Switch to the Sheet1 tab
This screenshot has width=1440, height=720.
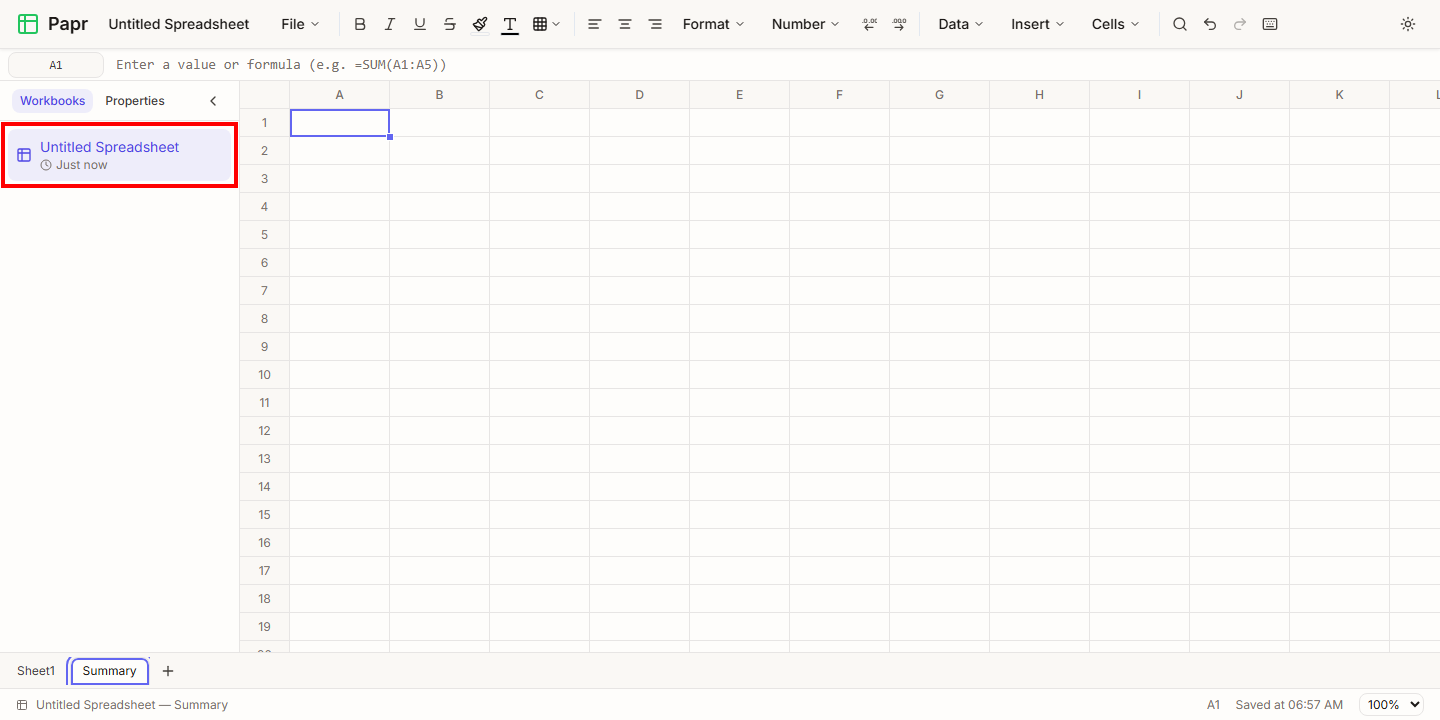coord(36,671)
